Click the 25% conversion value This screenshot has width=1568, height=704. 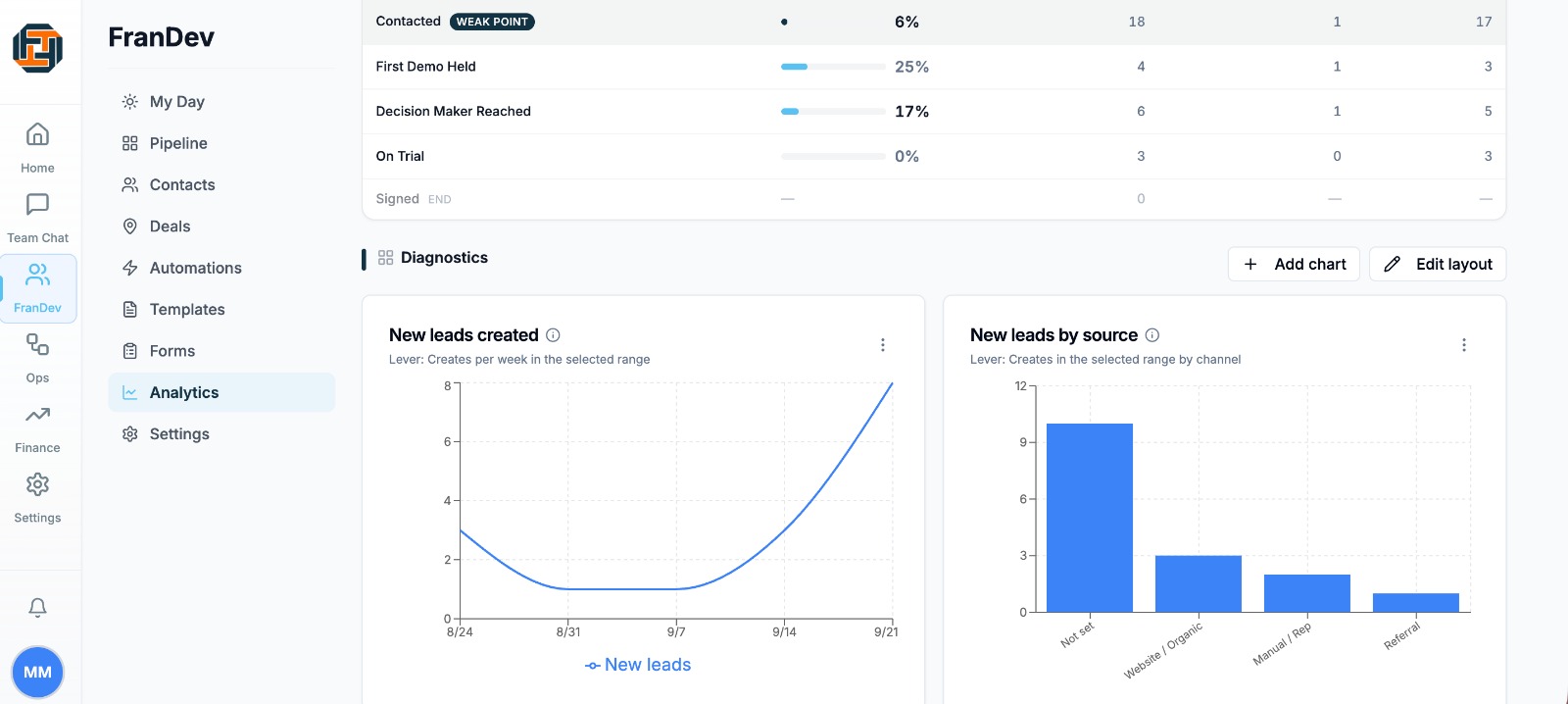[911, 67]
